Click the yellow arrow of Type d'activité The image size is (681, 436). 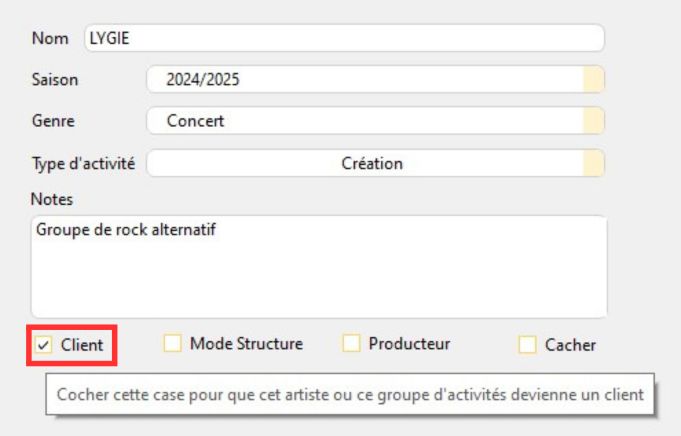point(594,163)
